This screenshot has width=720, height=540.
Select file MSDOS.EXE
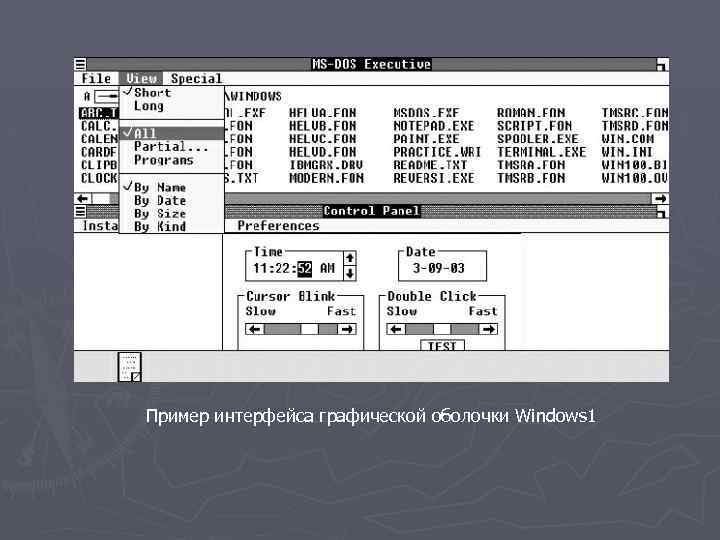(x=426, y=113)
